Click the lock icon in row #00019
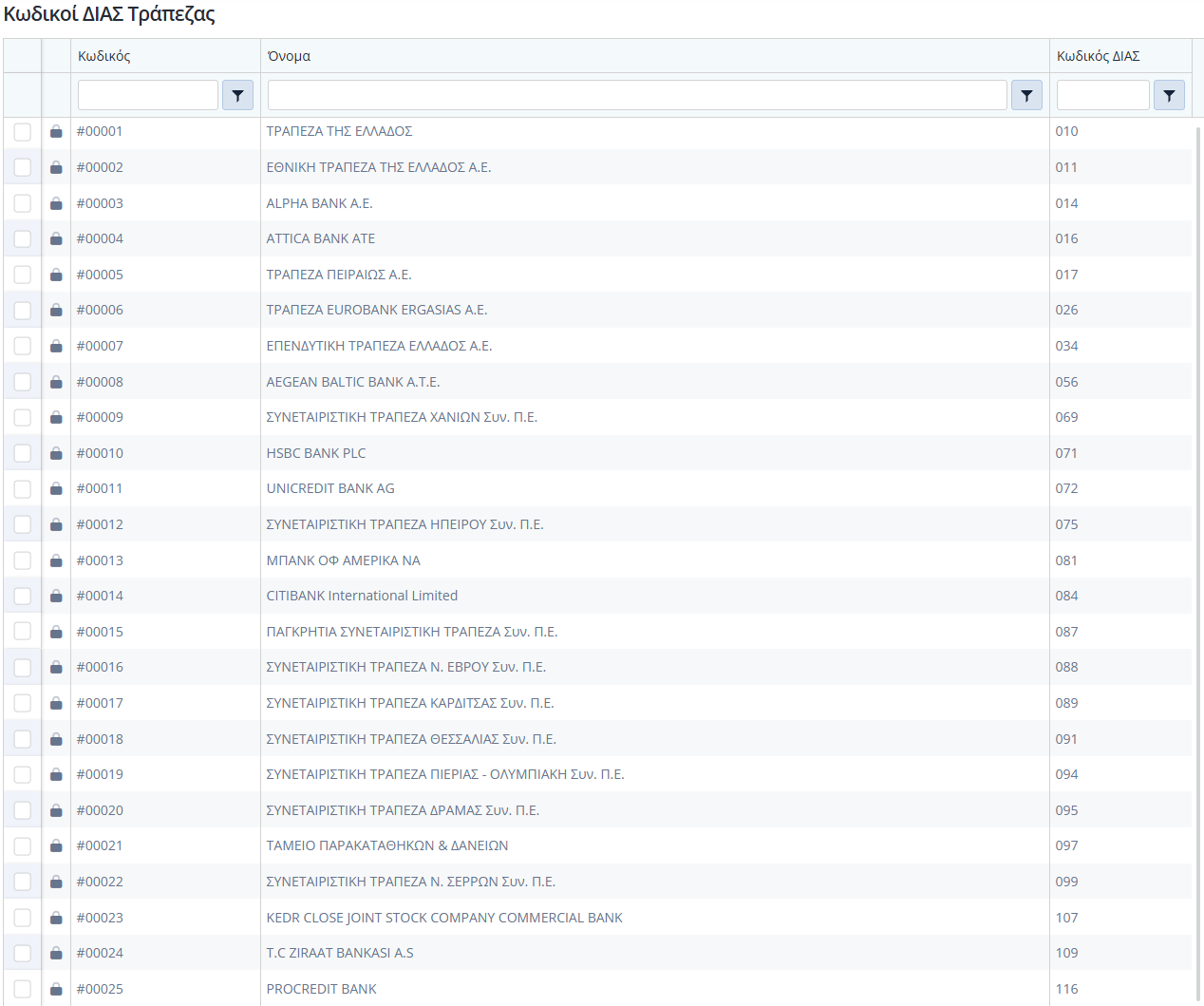This screenshot has height=1006, width=1204. tap(56, 774)
